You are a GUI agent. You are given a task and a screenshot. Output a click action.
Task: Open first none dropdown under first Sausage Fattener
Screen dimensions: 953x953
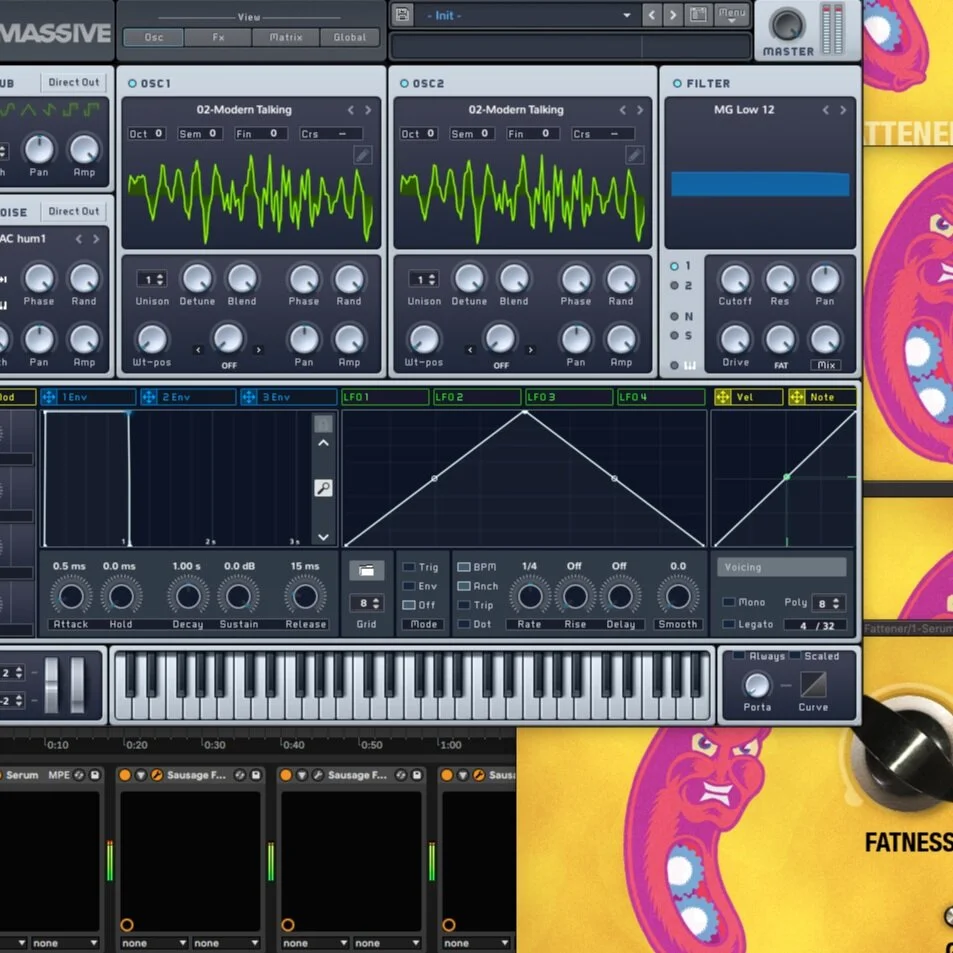coord(154,943)
